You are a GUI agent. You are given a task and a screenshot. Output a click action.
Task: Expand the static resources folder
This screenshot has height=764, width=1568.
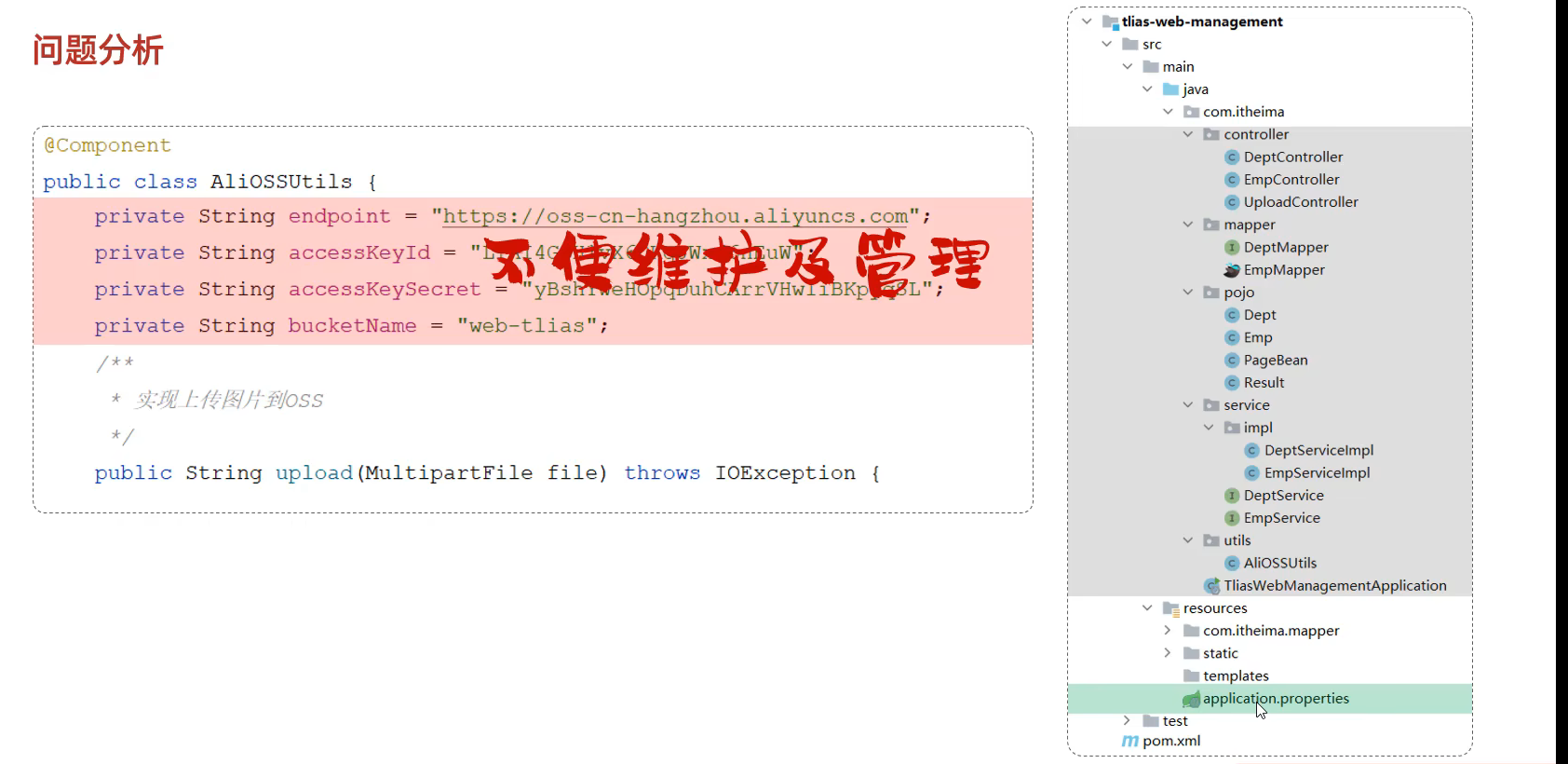tap(1168, 653)
